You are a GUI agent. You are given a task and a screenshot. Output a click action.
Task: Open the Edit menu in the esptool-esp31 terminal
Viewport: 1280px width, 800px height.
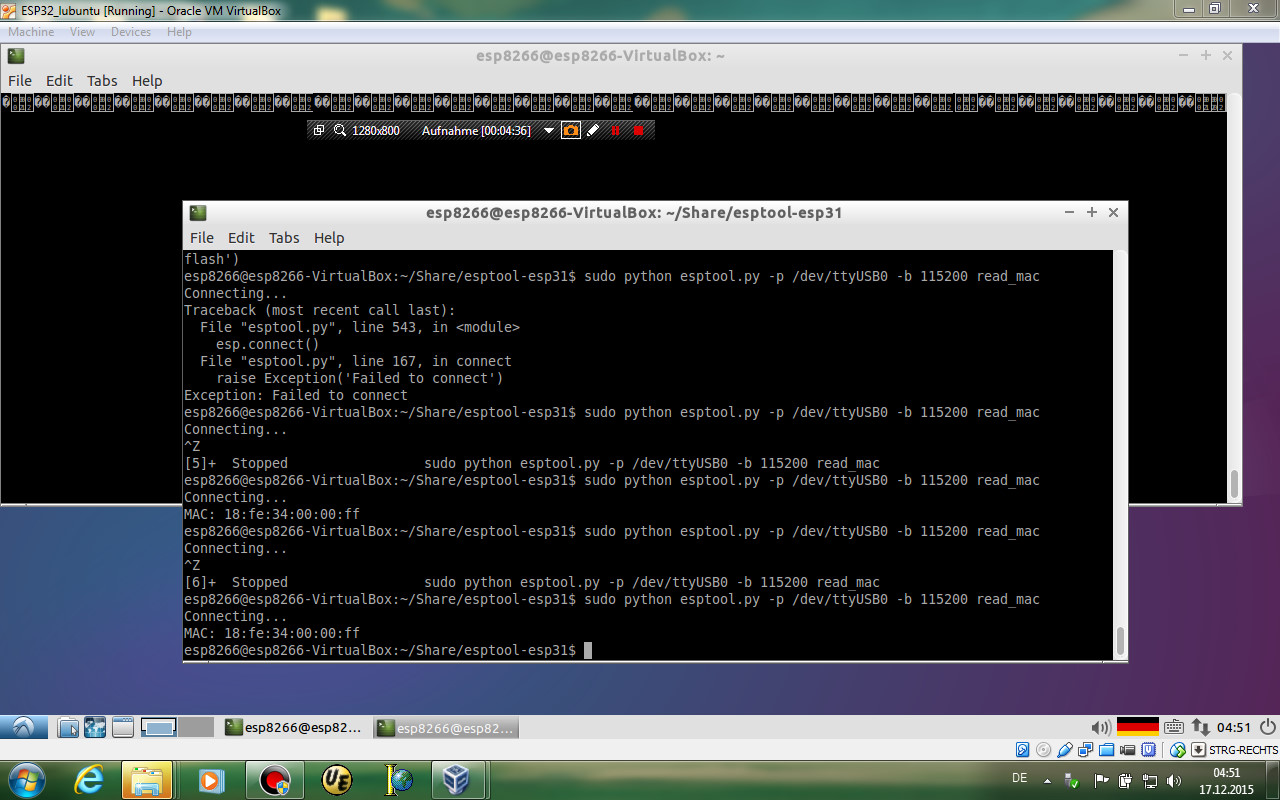(241, 238)
